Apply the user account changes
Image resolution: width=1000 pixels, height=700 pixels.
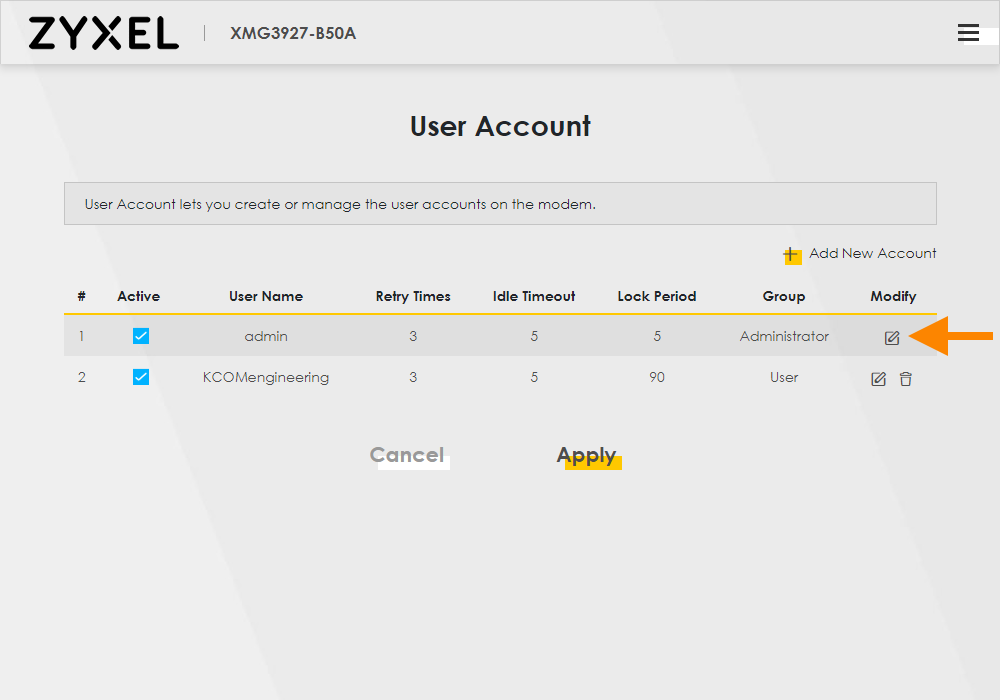coord(588,455)
